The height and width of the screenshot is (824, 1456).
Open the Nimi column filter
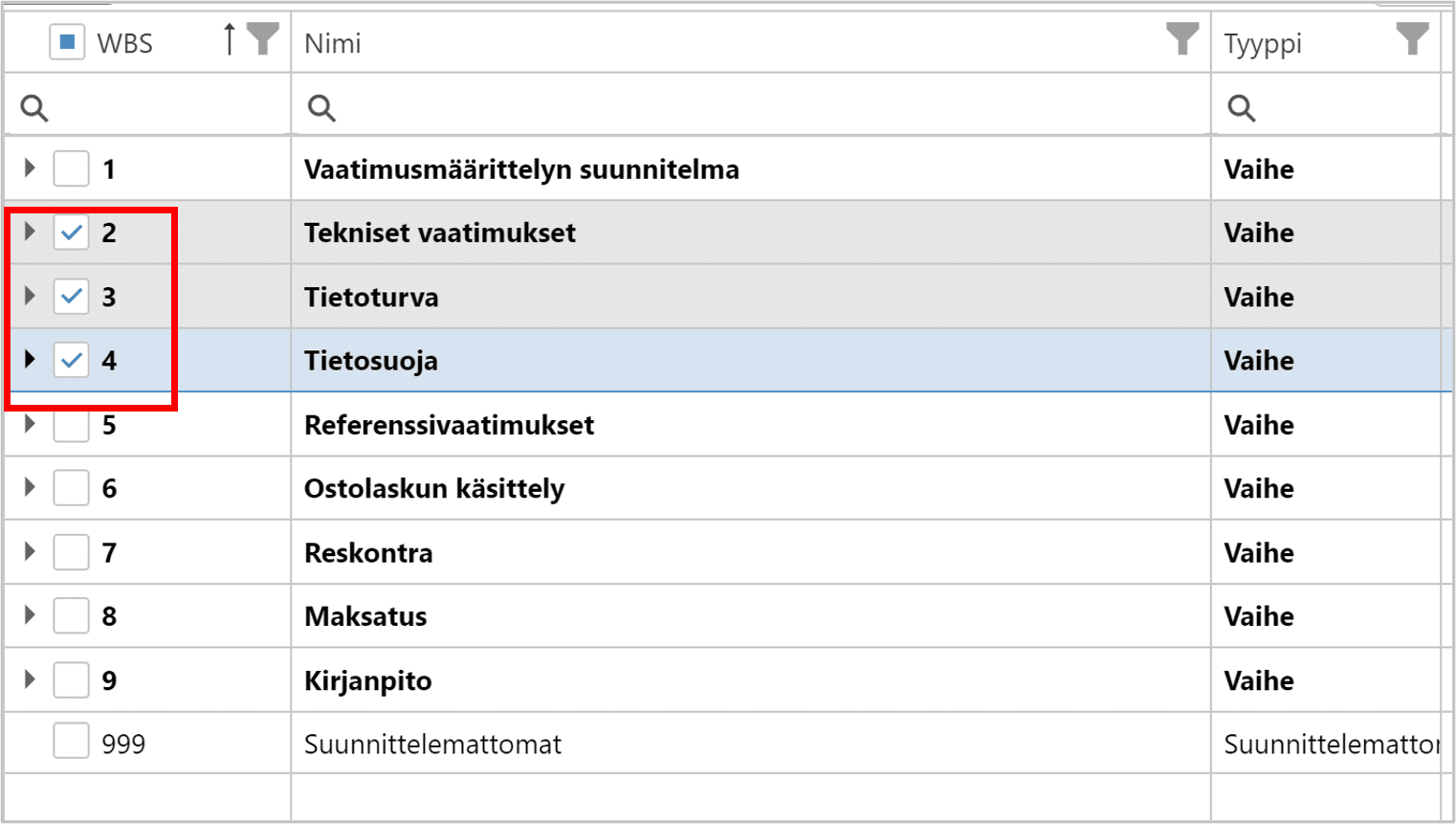[1182, 39]
